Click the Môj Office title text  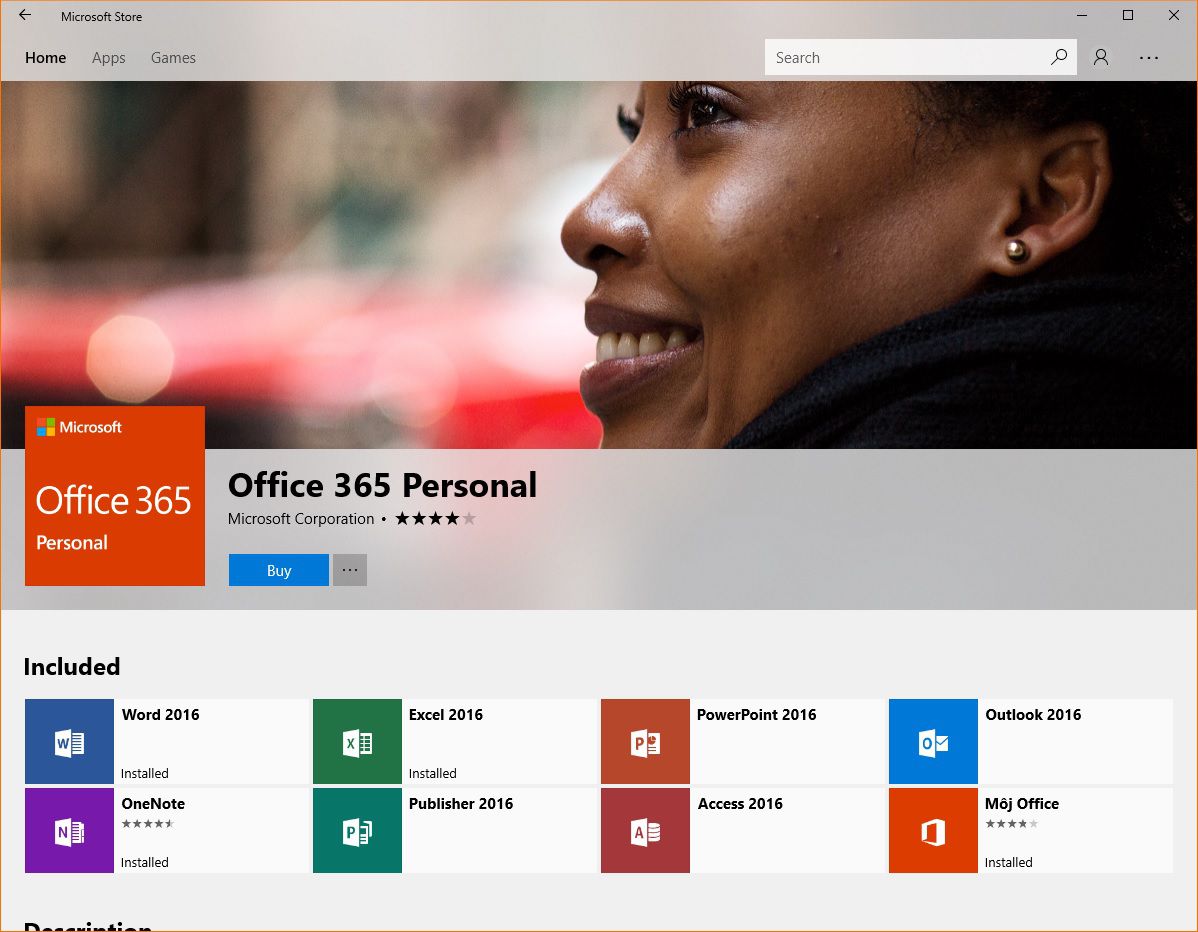[1022, 803]
